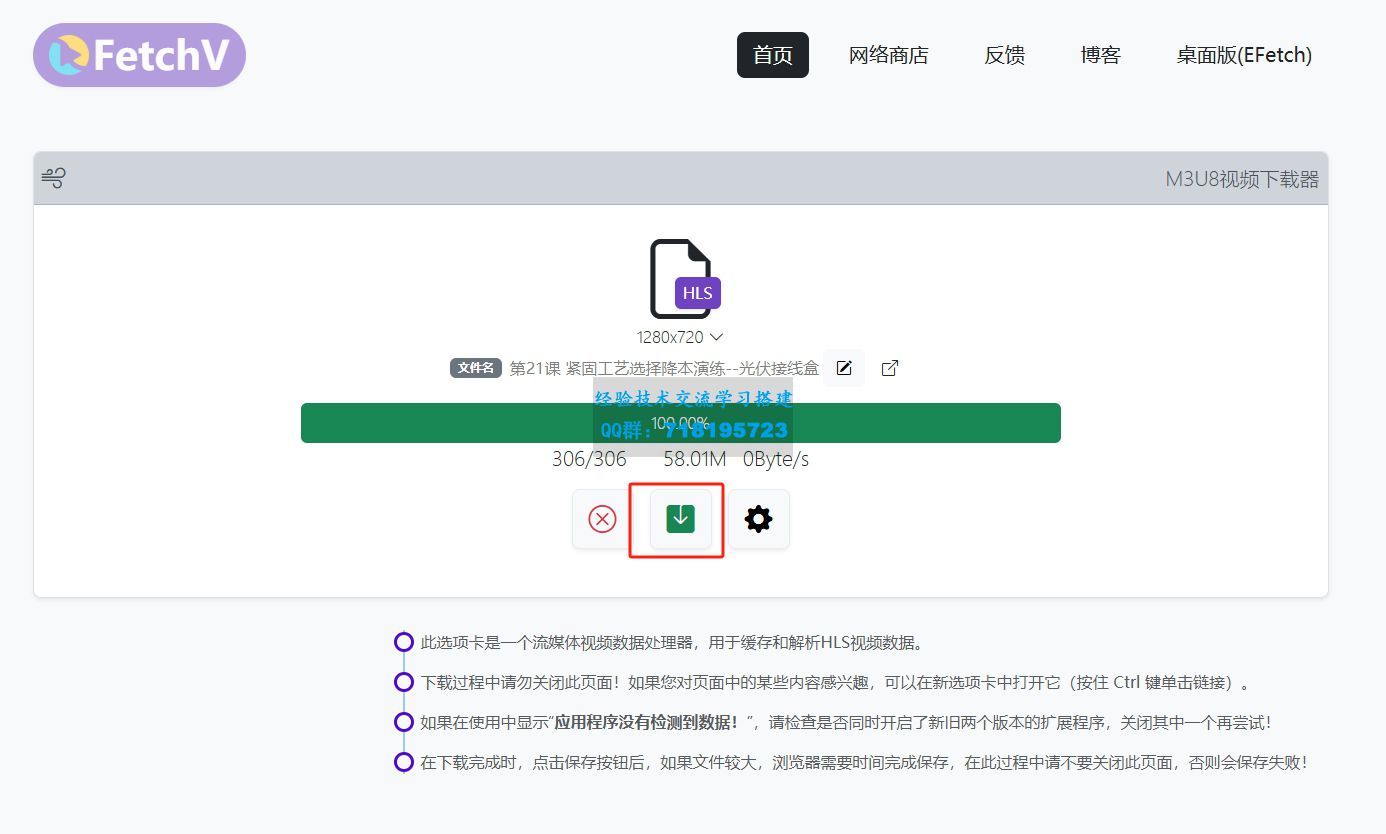Click the wind icon in panel header
Viewport: 1386px width, 834px height.
point(53,179)
